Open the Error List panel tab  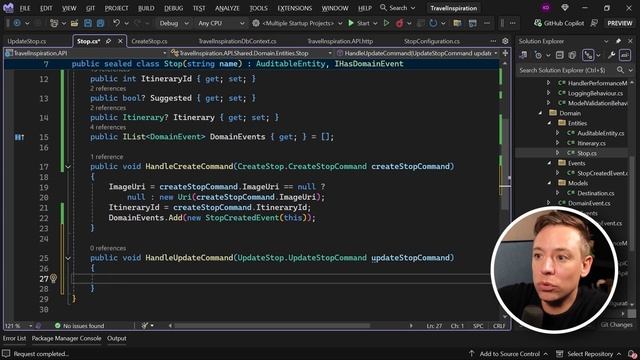pos(14,338)
